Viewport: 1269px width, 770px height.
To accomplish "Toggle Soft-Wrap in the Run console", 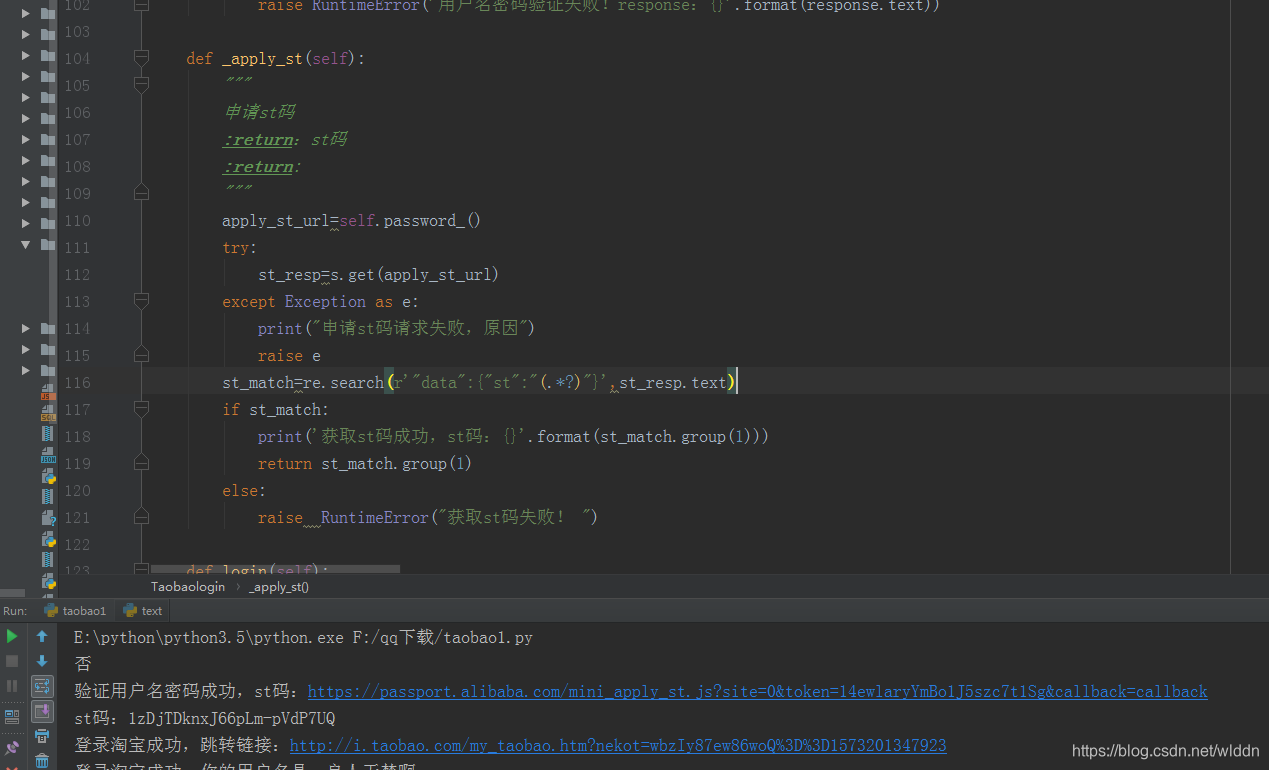I will coord(42,686).
